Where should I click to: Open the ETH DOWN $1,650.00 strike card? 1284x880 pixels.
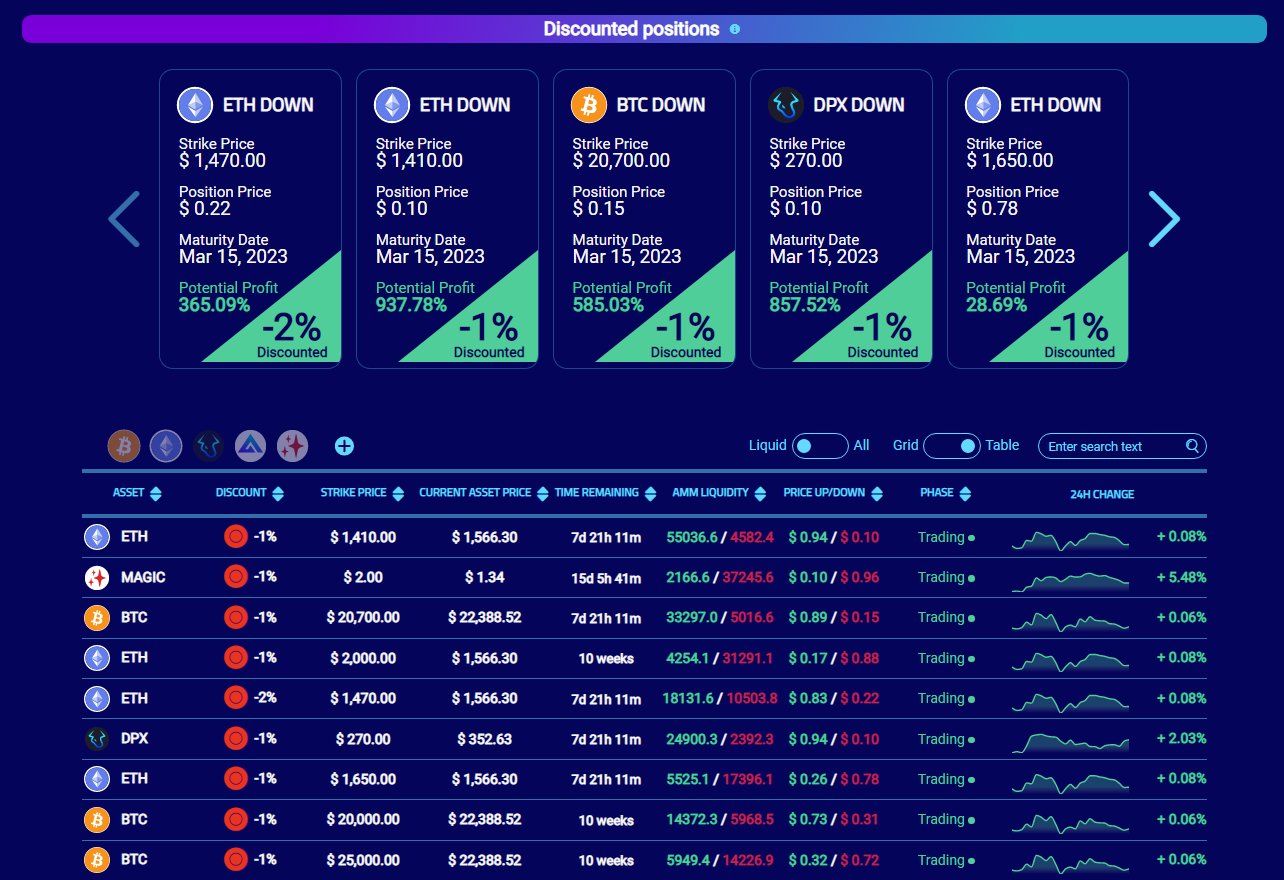[x=1038, y=219]
